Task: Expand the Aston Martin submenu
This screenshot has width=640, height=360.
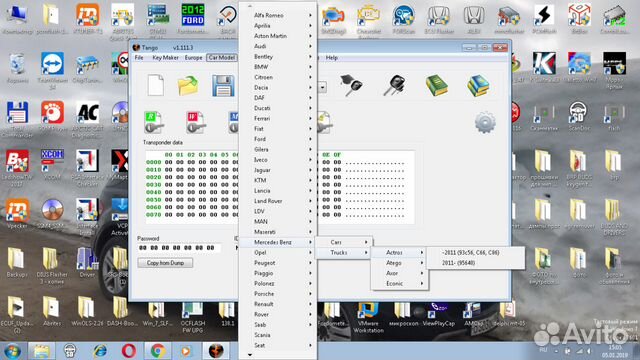Action: (x=278, y=36)
